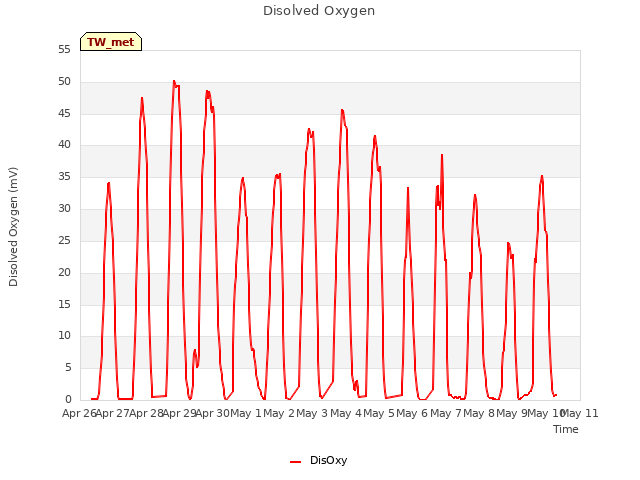Click the May 5 x-axis date label

point(379,413)
